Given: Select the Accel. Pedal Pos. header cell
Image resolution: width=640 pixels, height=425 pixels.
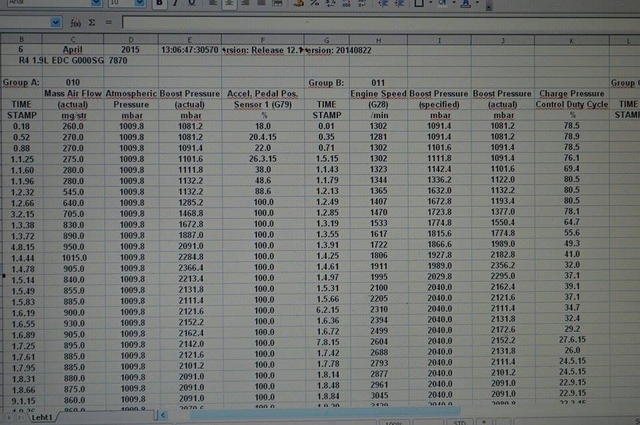Looking at the screenshot, I should pos(262,93).
